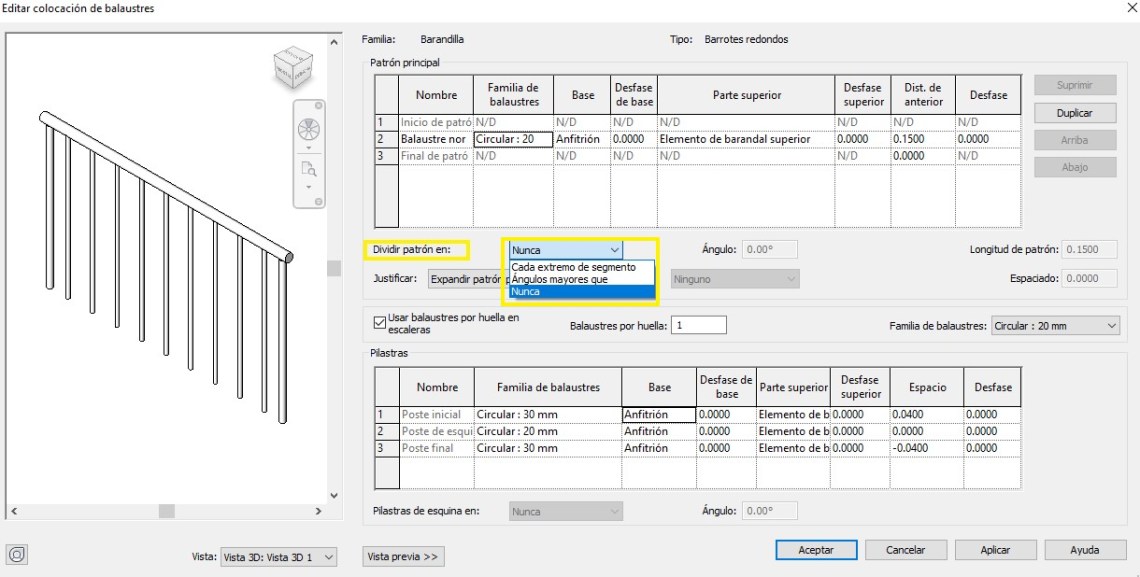Click the steering wheel dropdown arrow

(308, 146)
